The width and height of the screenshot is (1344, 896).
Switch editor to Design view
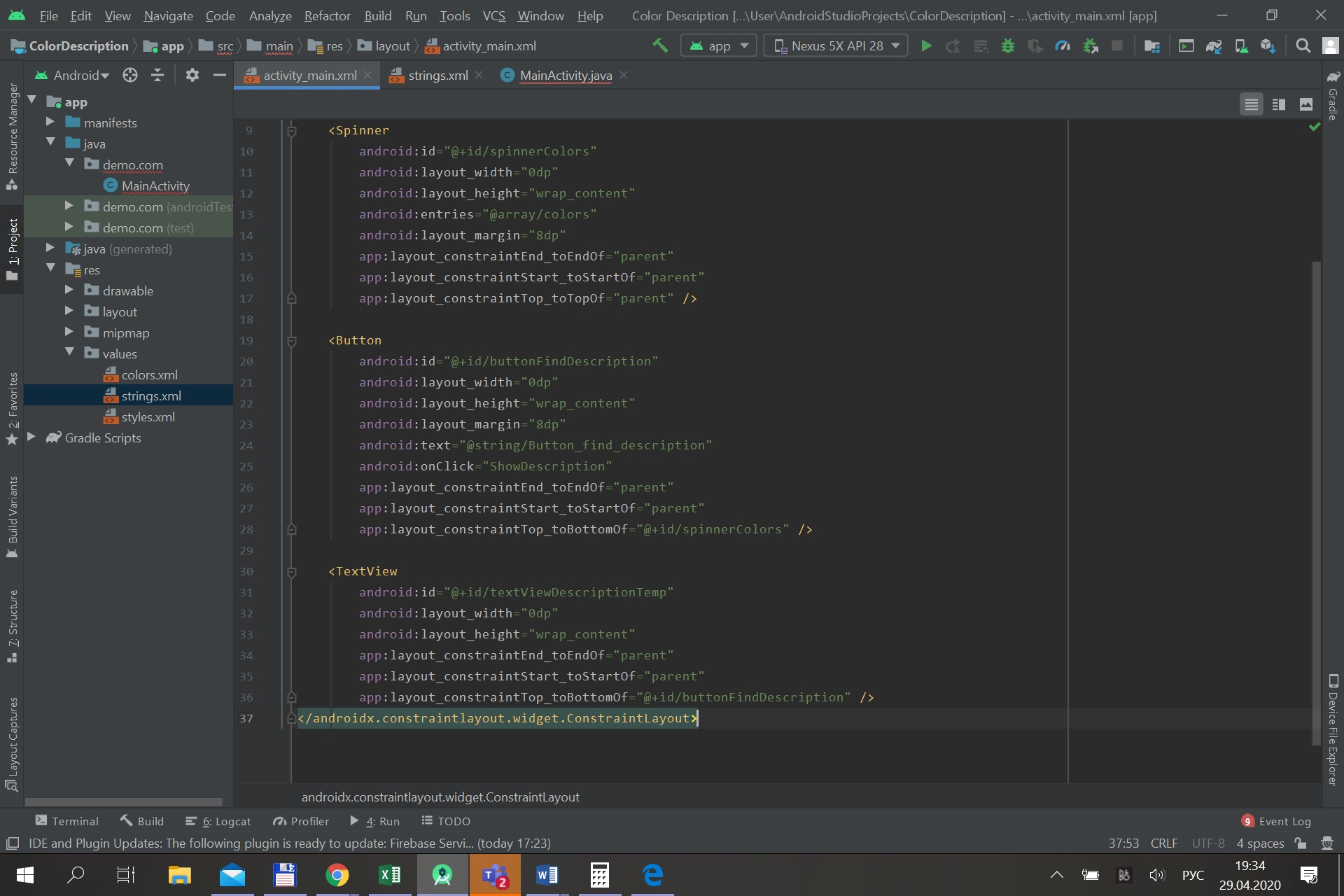point(1305,104)
